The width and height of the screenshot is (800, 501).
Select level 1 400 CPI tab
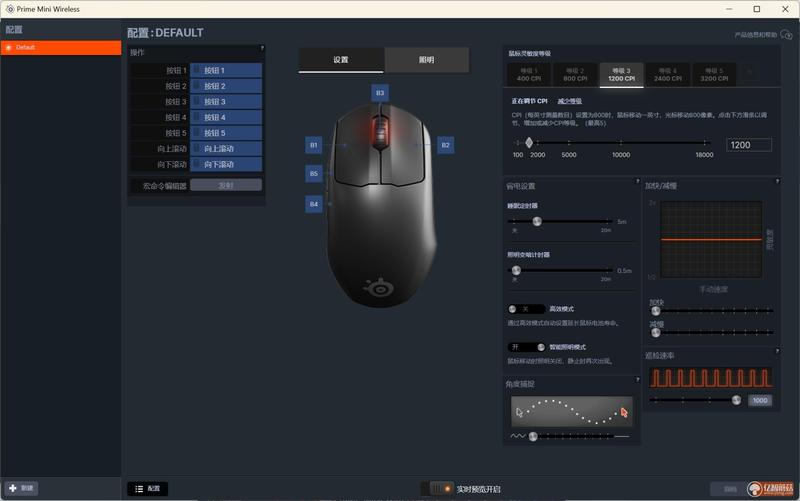click(x=529, y=74)
